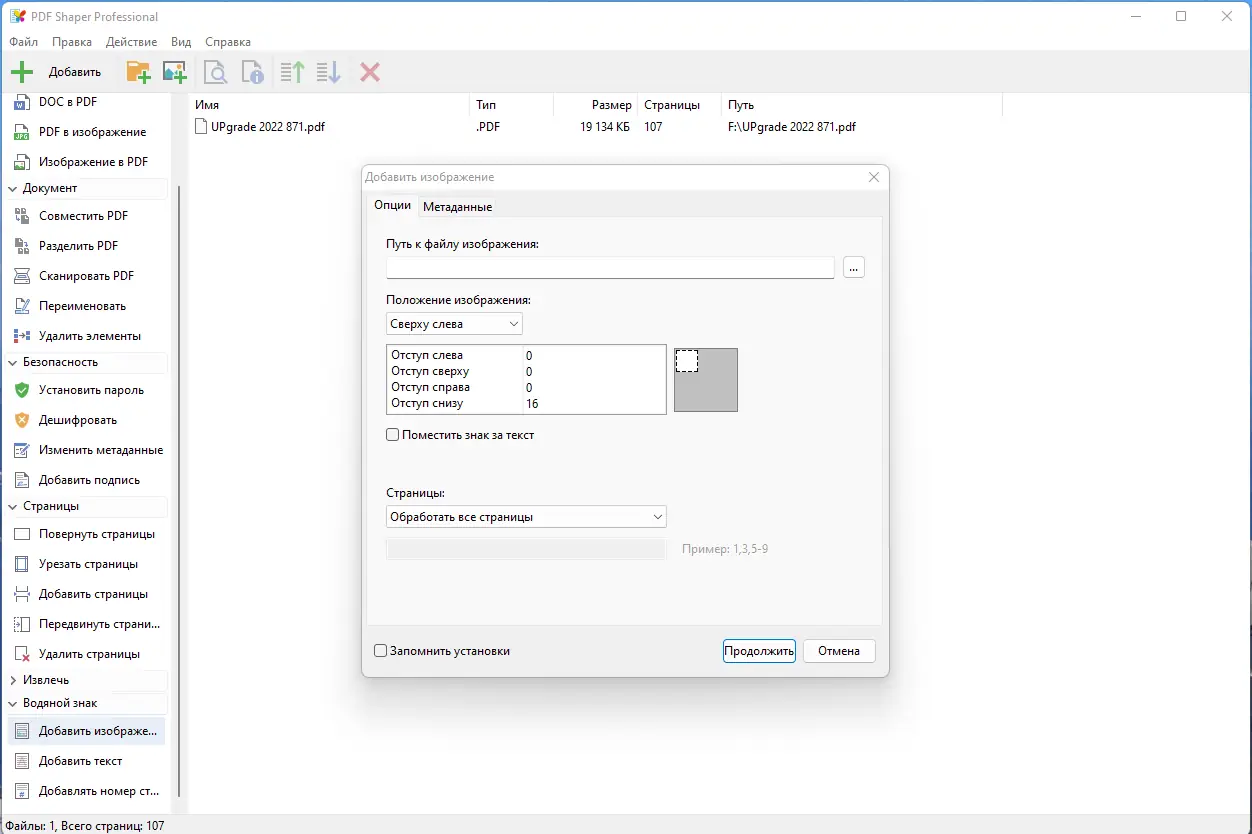
Task: Sort by Размер column header
Action: point(595,105)
